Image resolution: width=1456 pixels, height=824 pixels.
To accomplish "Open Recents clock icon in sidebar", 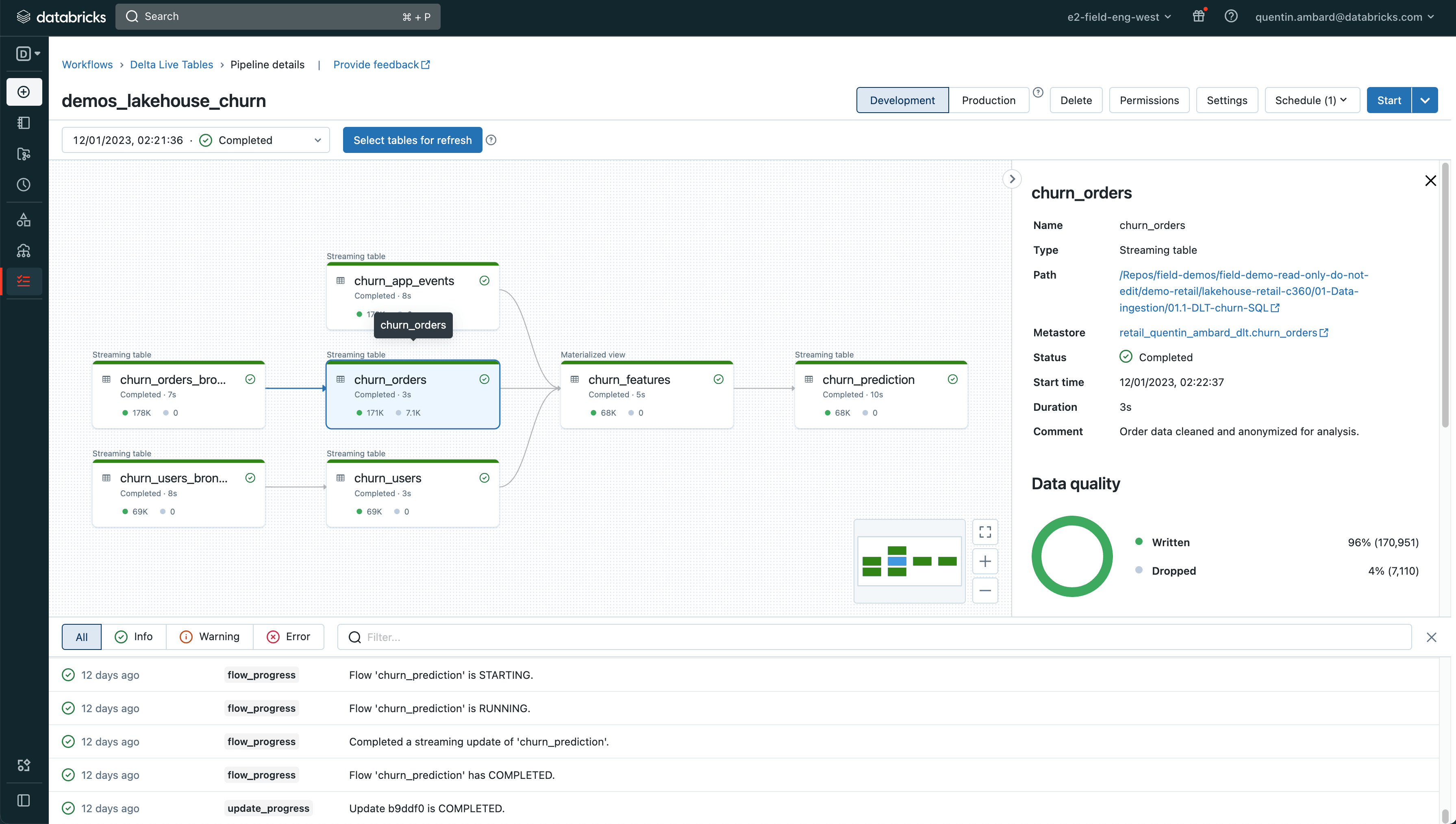I will (x=24, y=185).
